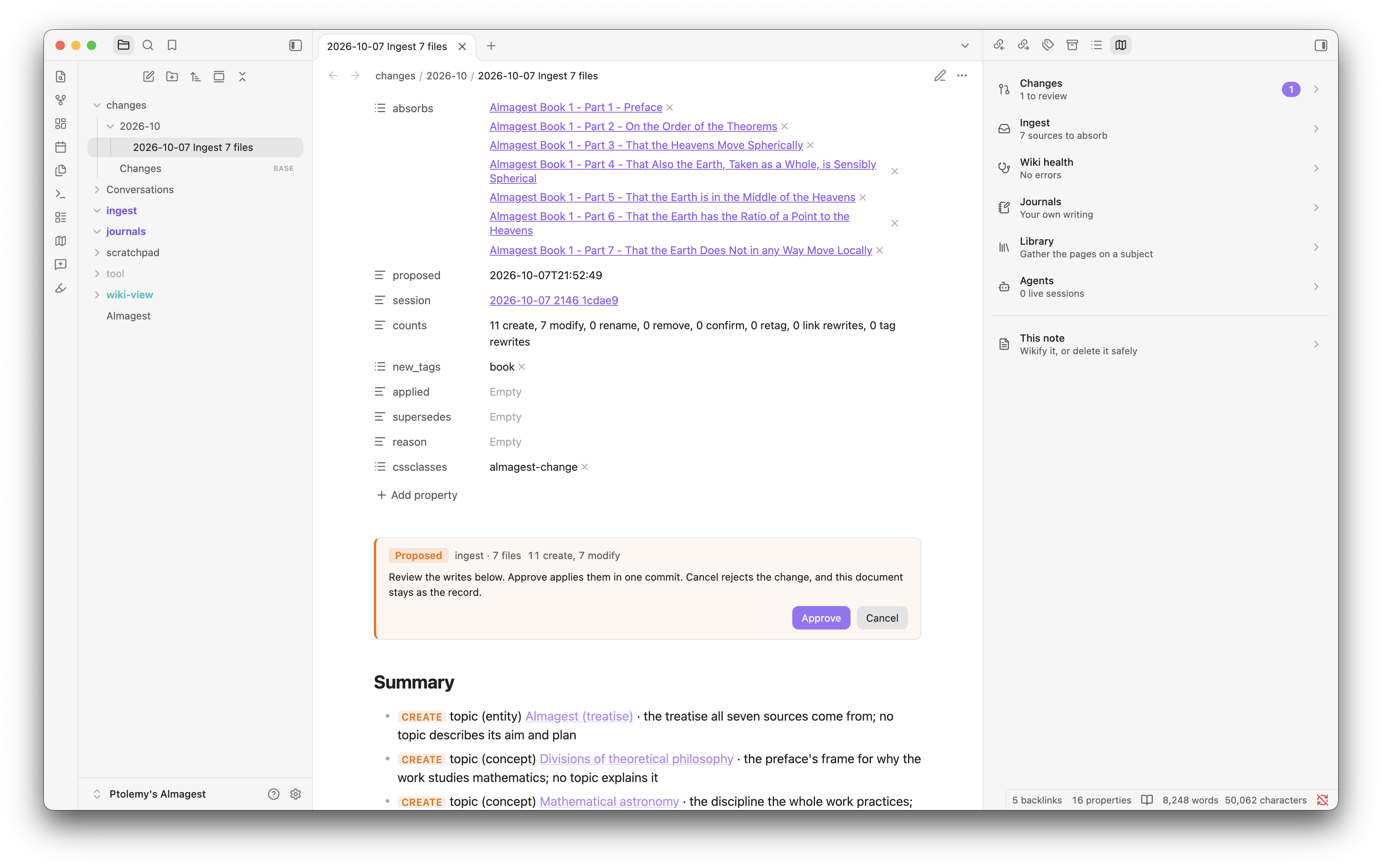The height and width of the screenshot is (868, 1382).
Task: Collapse all folders in the file explorer
Action: pyautogui.click(x=242, y=76)
